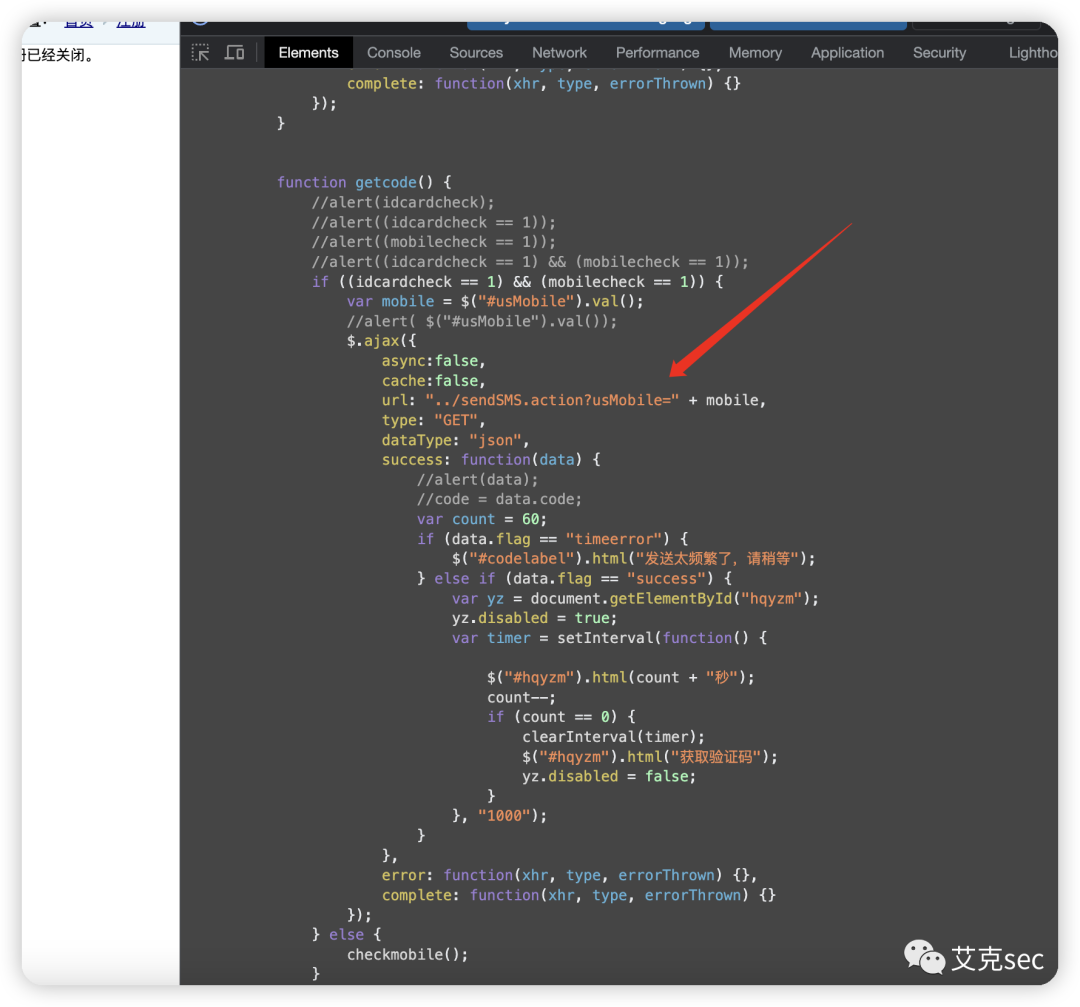Screen dimensions: 1080x1007
Task: Switch to the Memory tab
Action: click(755, 53)
